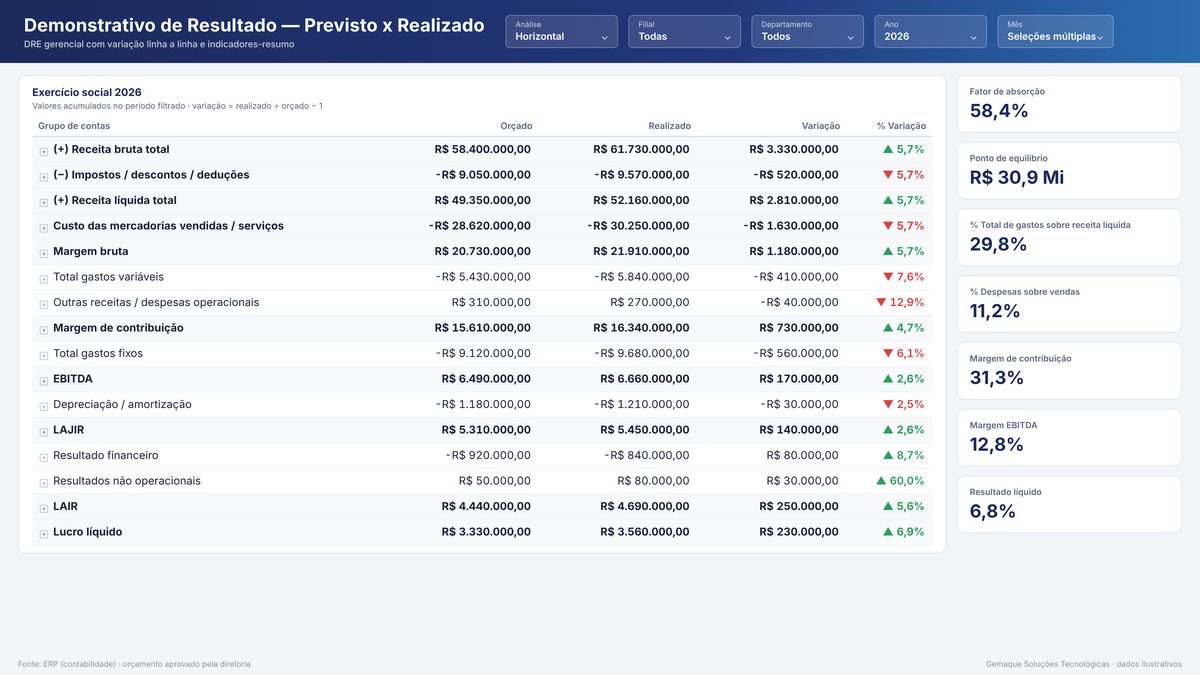Expand the Resultados não operacionais row

[44, 483]
